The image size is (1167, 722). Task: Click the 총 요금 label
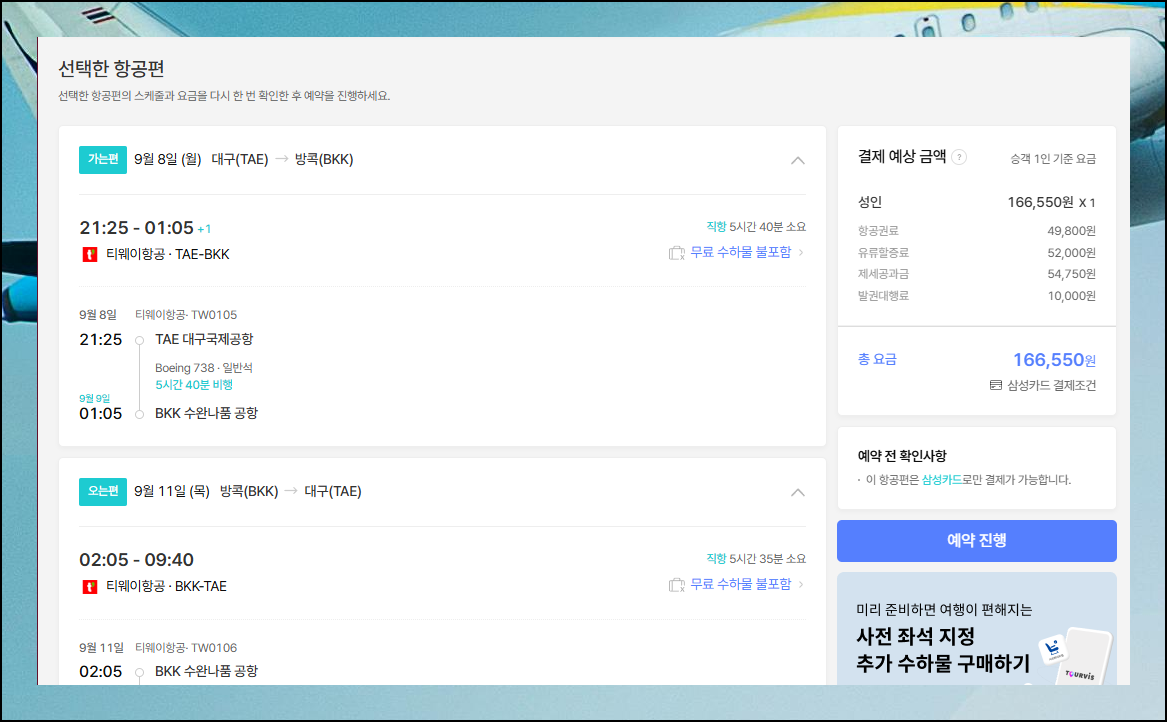tap(877, 360)
